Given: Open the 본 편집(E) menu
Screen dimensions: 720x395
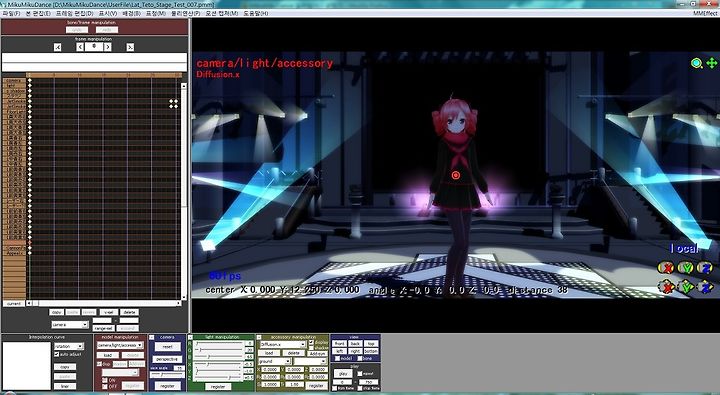Looking at the screenshot, I should [38, 13].
